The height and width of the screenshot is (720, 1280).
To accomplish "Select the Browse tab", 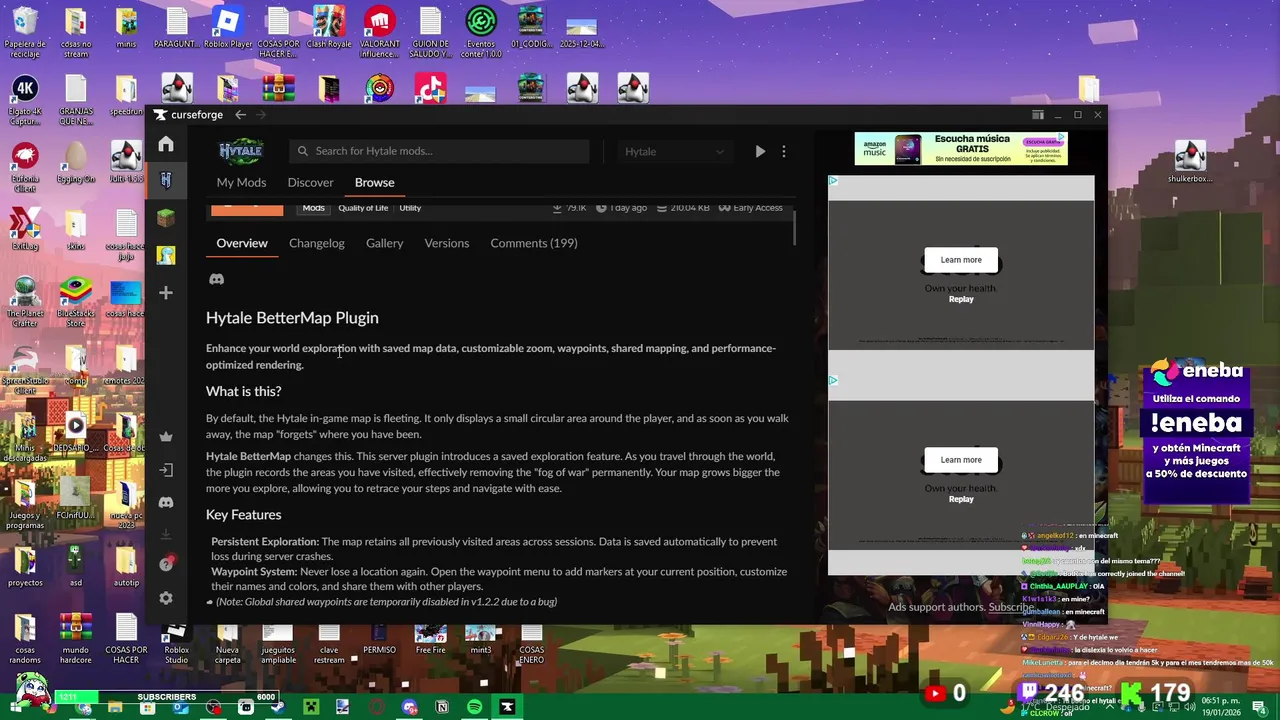I will [374, 182].
